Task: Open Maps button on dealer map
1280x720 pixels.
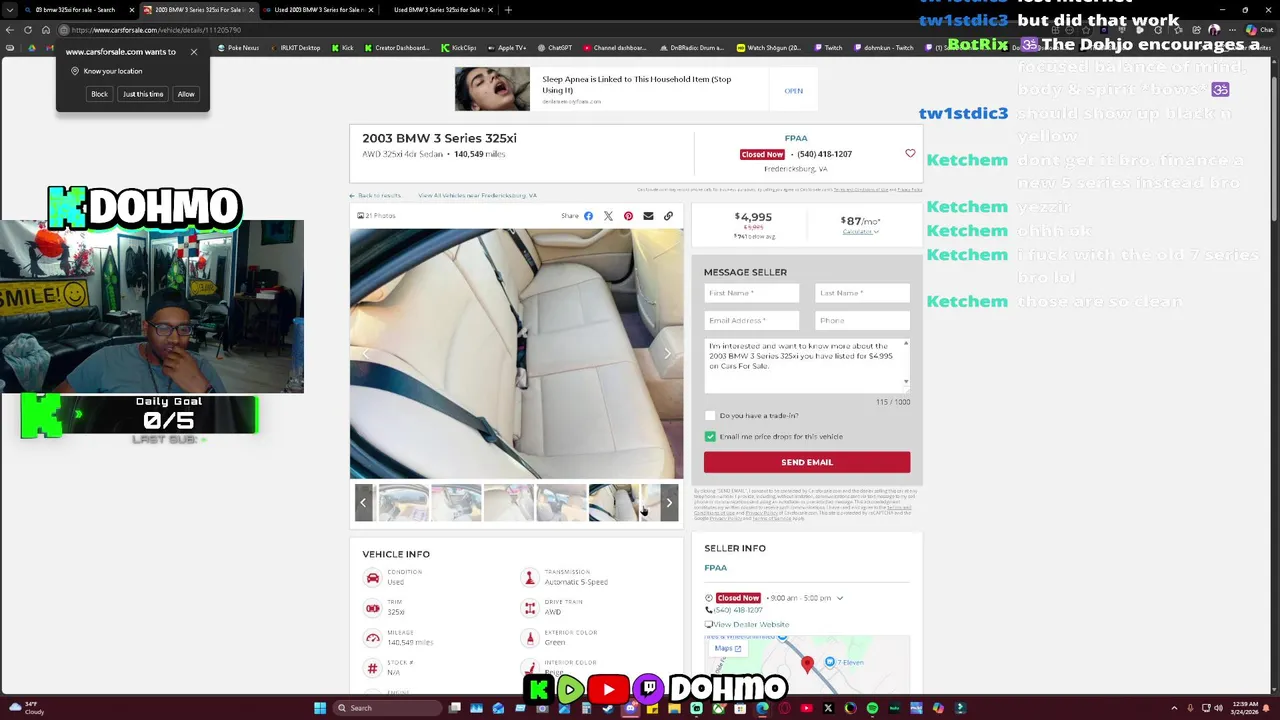Action: click(x=728, y=648)
